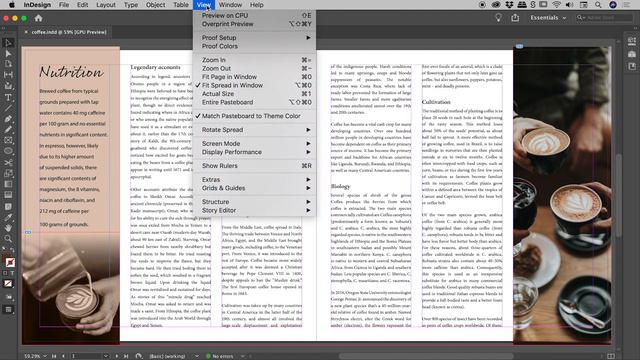Expand the Structure submenu
This screenshot has height=360, width=640.
tap(254, 202)
